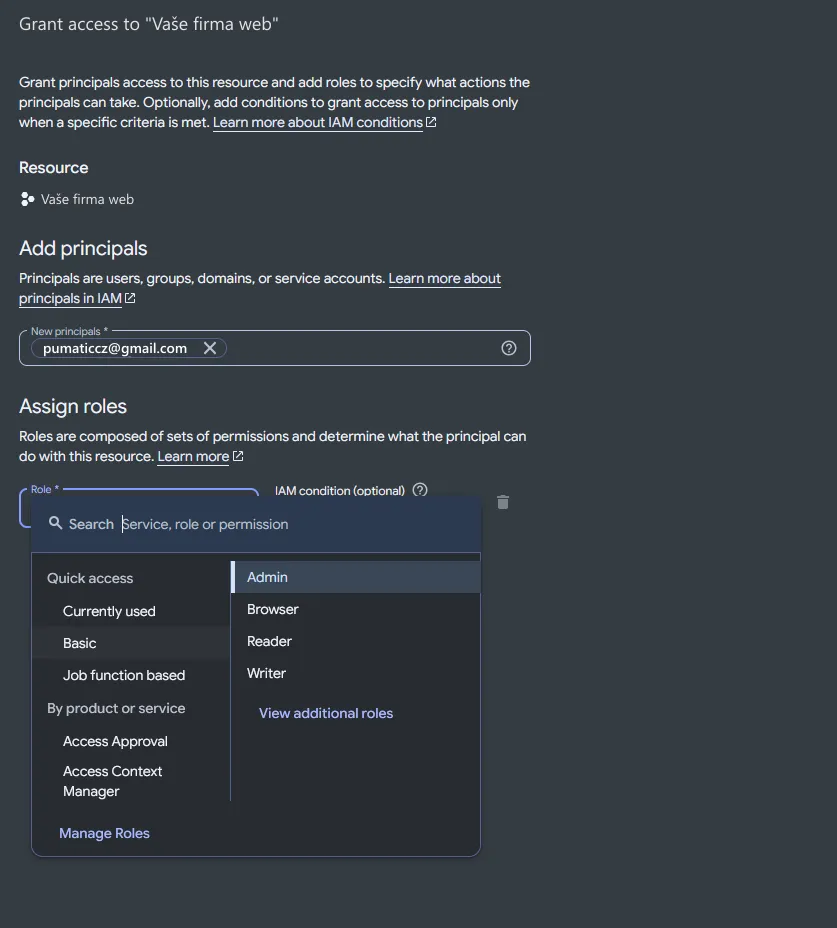Click the search magnifier icon in role picker

[x=55, y=523]
